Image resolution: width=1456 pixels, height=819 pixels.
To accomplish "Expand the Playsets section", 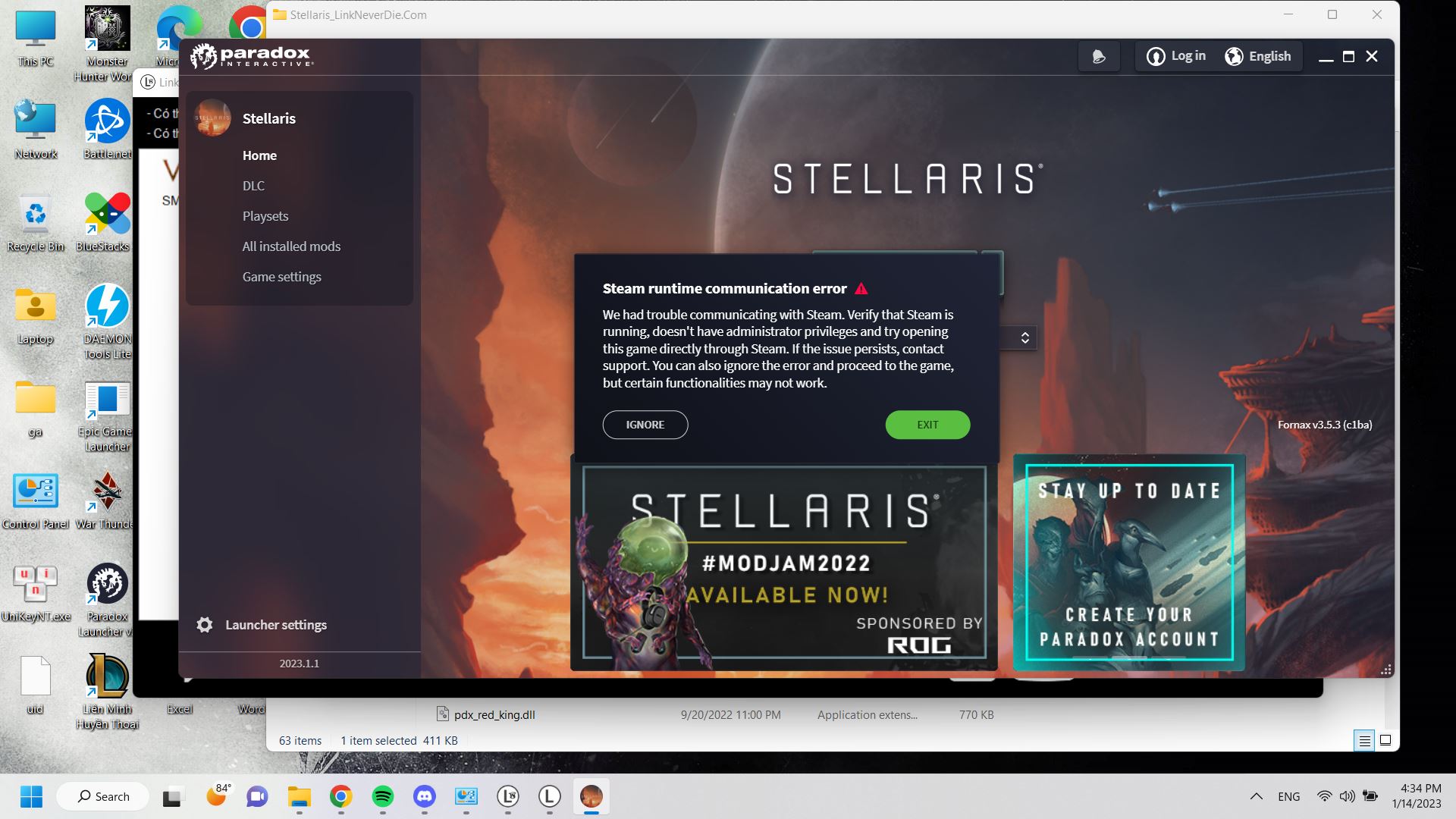I will 264,216.
